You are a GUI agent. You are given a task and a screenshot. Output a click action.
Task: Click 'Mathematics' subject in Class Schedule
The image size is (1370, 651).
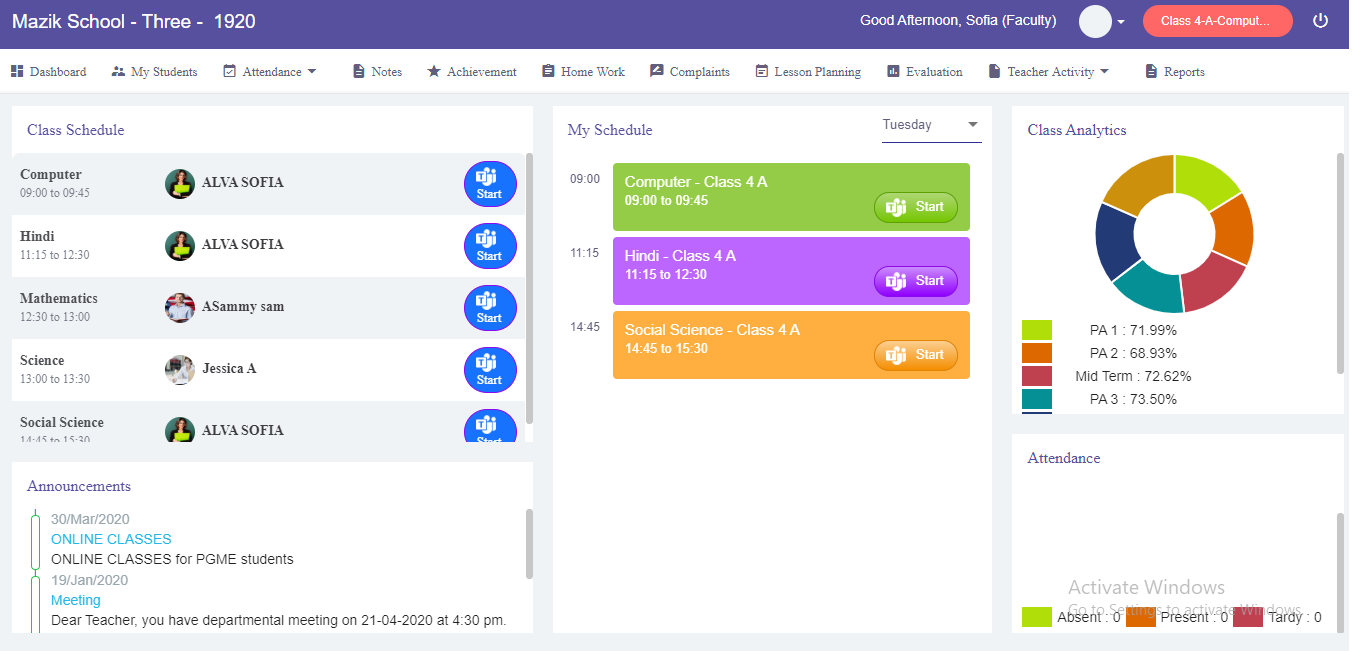(59, 298)
